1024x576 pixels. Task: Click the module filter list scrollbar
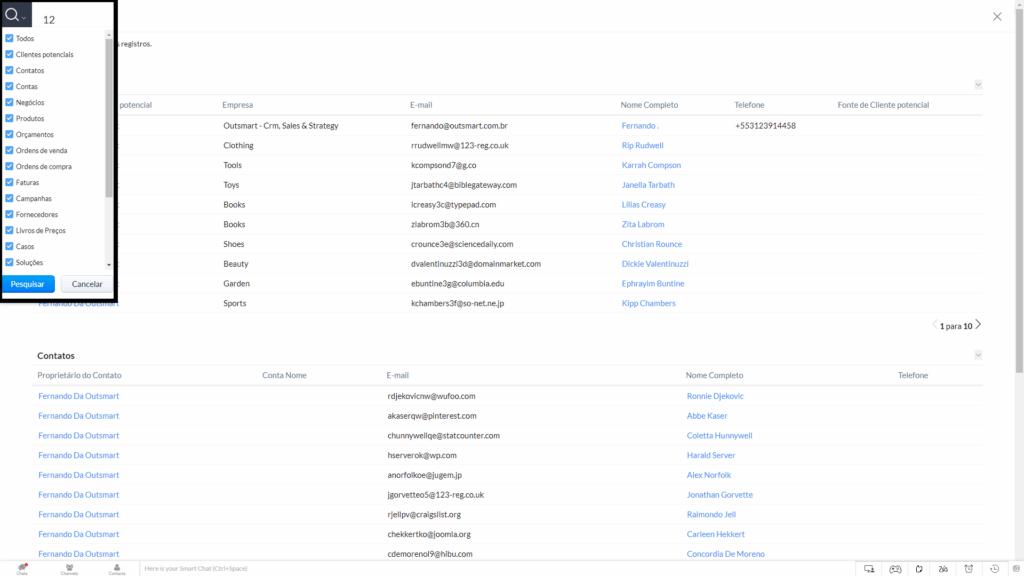[x=108, y=118]
